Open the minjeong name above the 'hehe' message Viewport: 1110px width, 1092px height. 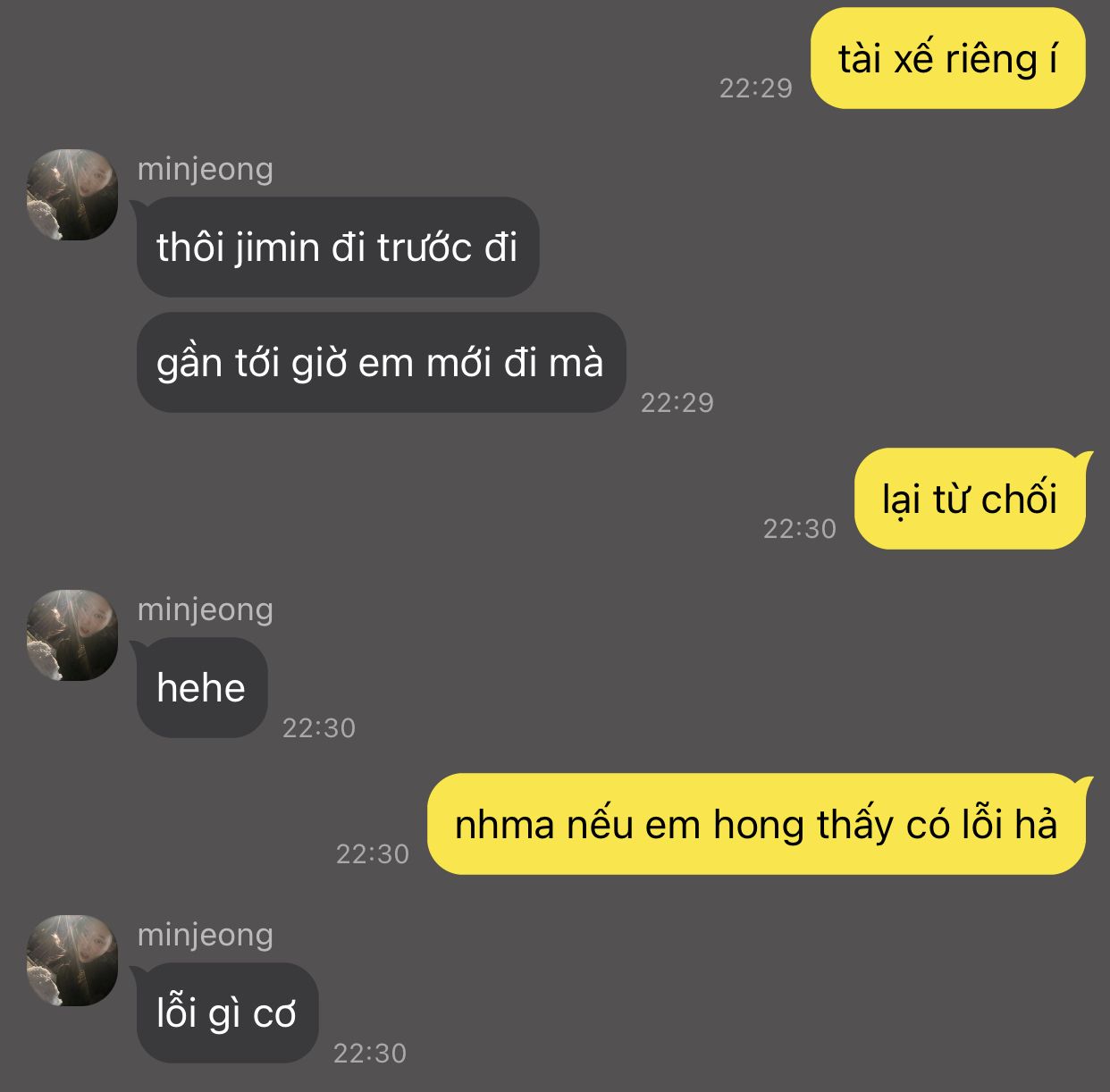206,609
